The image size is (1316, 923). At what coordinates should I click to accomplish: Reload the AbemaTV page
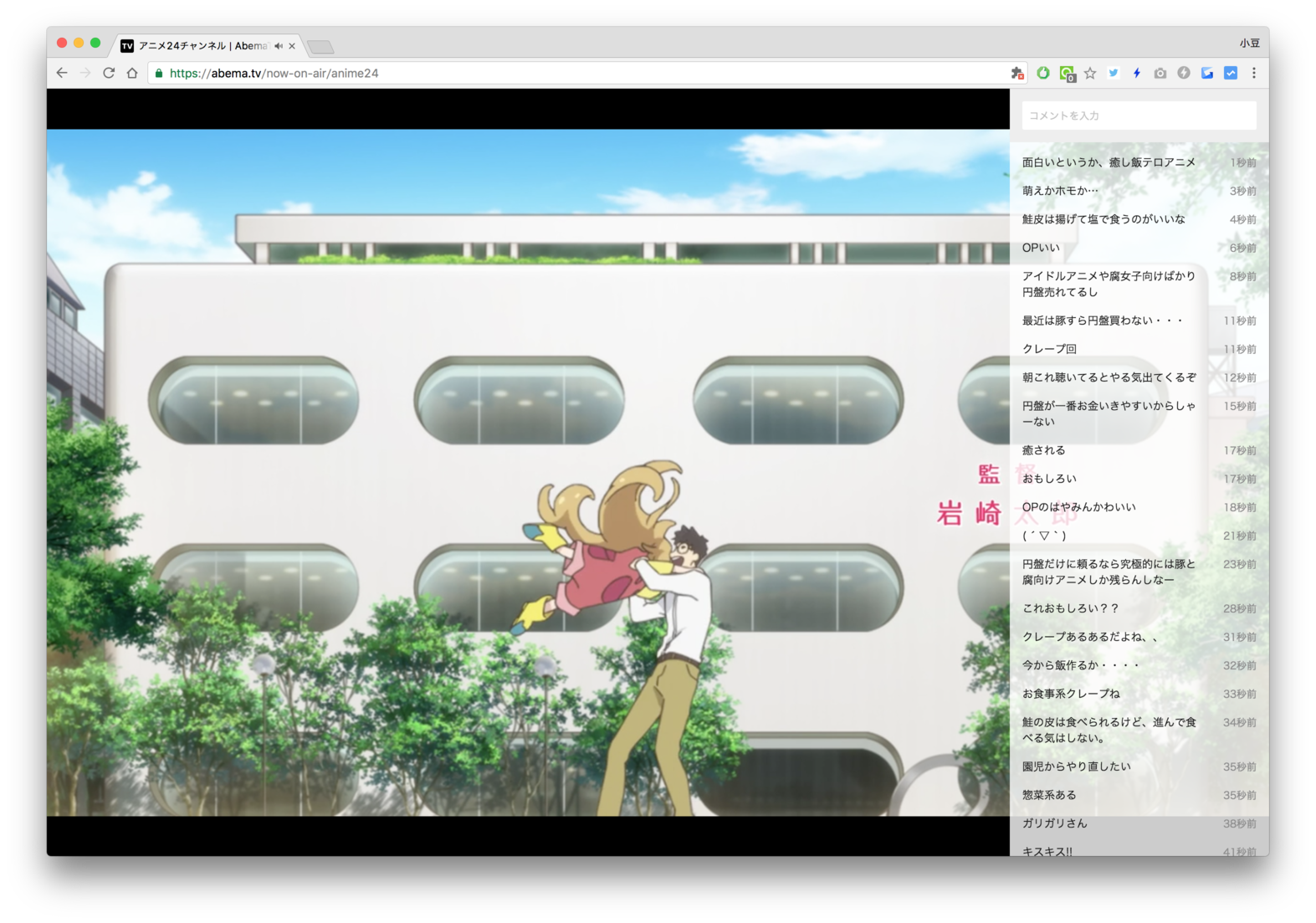tap(109, 73)
